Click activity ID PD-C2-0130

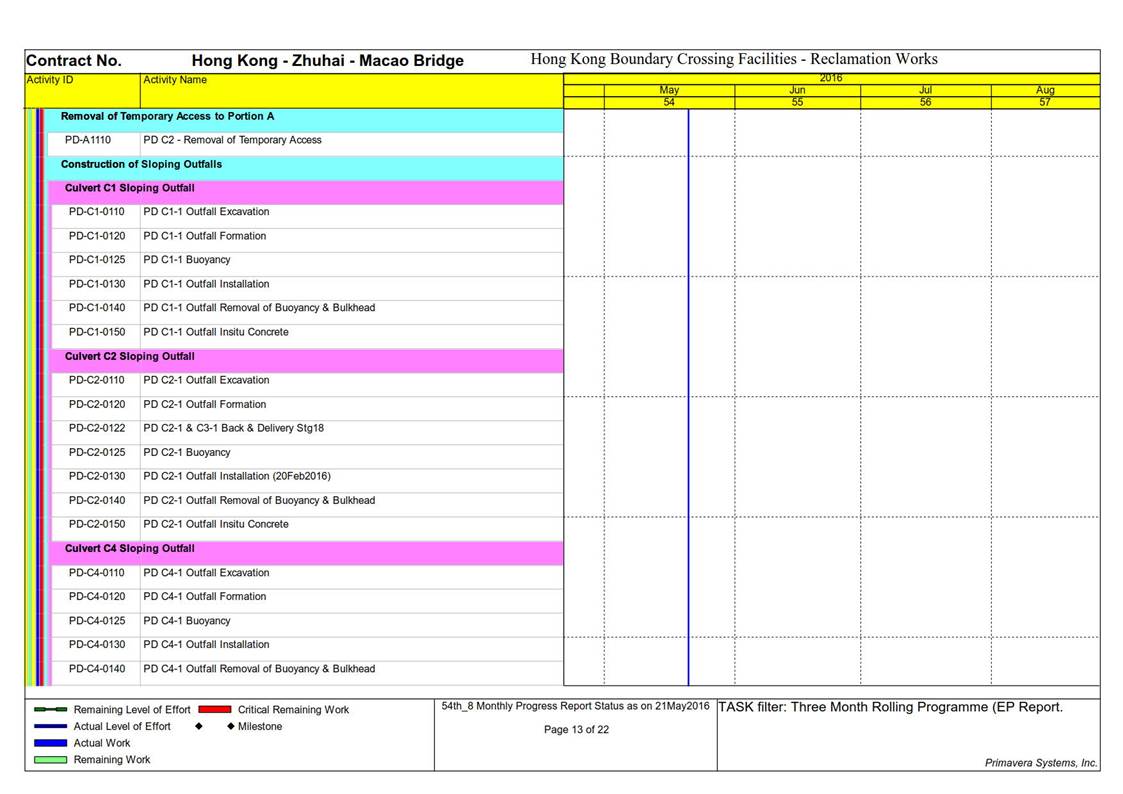coord(97,476)
